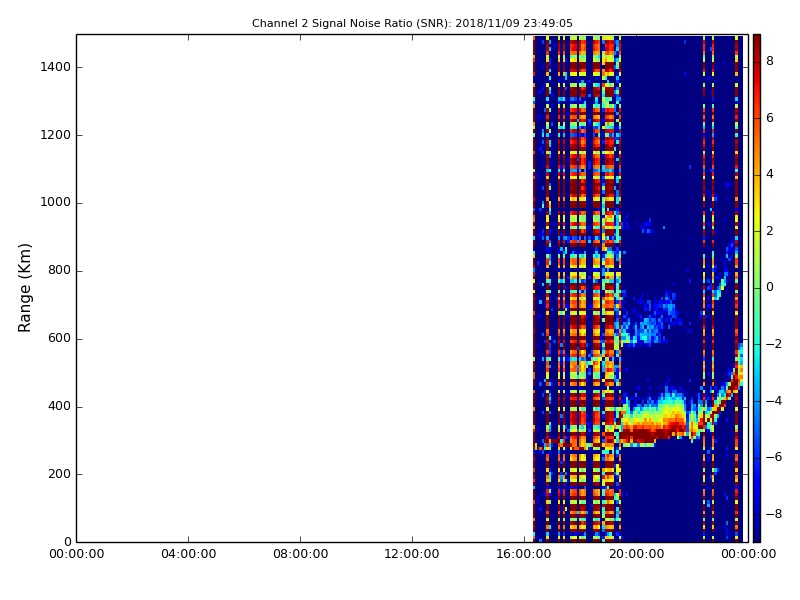Click the '08:00:00' x-axis tick label

click(300, 554)
